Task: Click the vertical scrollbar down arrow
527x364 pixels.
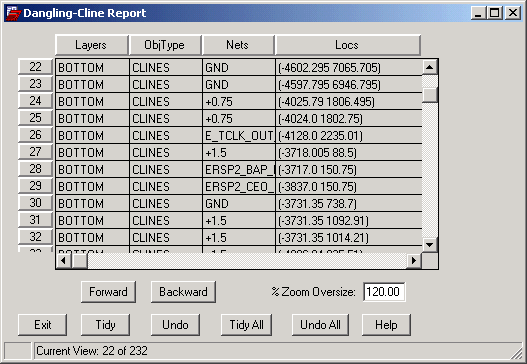Action: (x=430, y=244)
